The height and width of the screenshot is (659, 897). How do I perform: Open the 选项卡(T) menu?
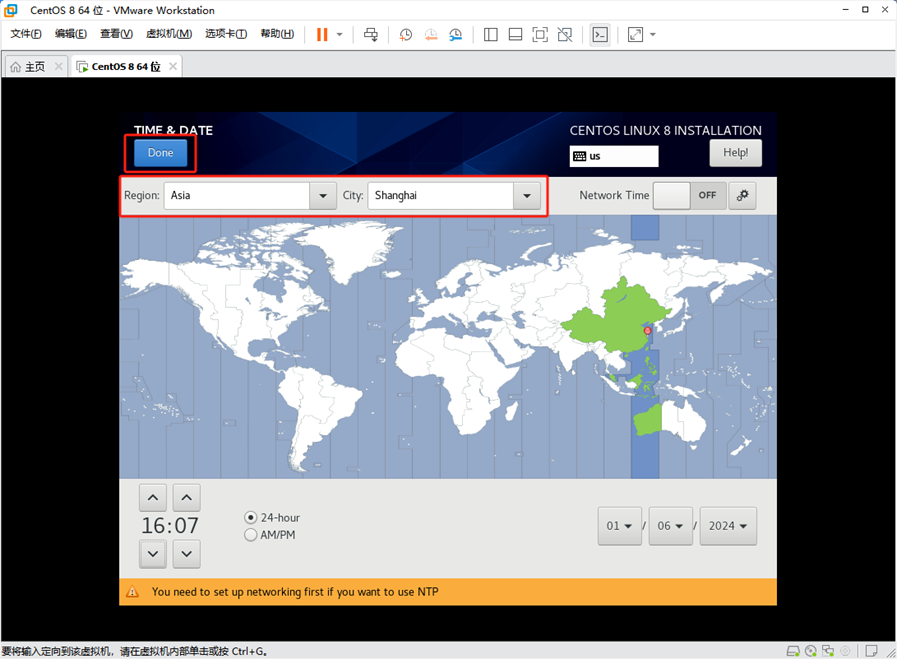(226, 34)
